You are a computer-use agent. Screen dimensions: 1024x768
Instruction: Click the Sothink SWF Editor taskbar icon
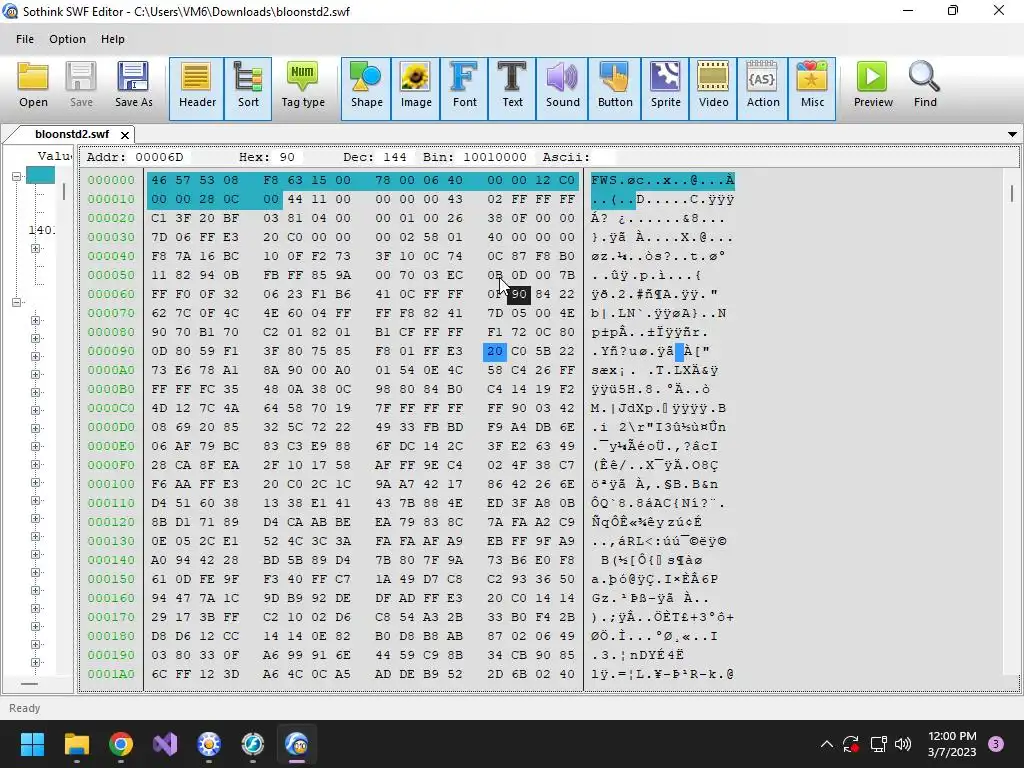(x=296, y=744)
